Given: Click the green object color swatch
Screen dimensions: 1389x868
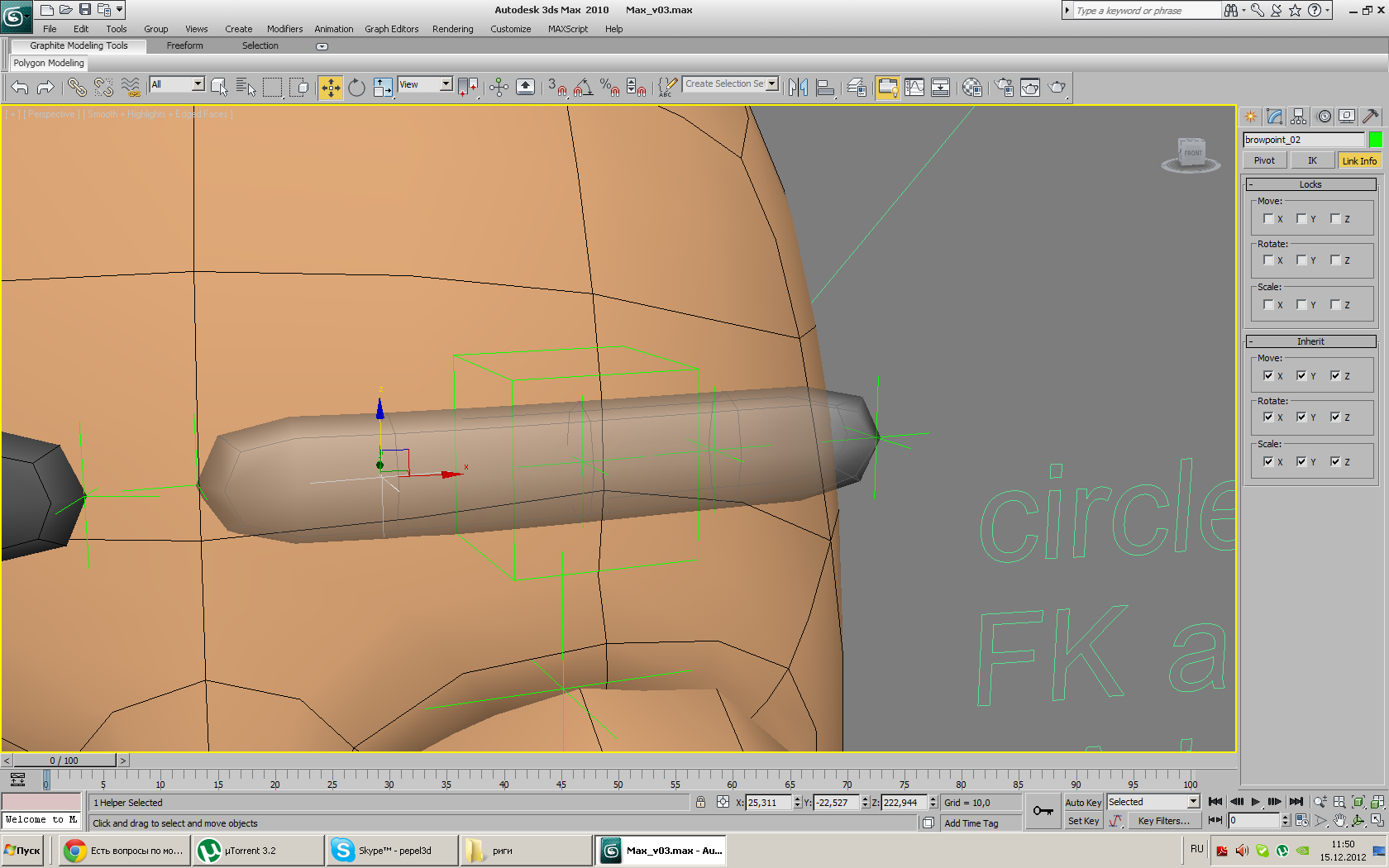Looking at the screenshot, I should [x=1376, y=140].
